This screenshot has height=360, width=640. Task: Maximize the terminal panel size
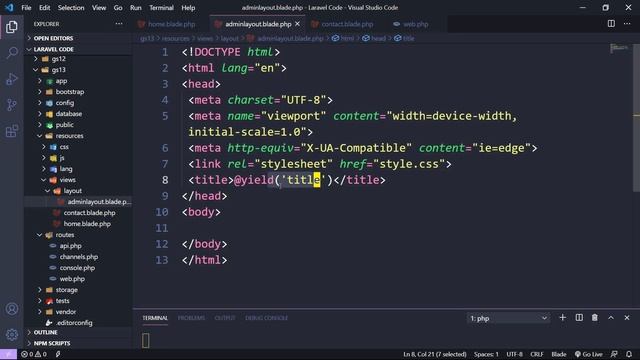coord(611,318)
